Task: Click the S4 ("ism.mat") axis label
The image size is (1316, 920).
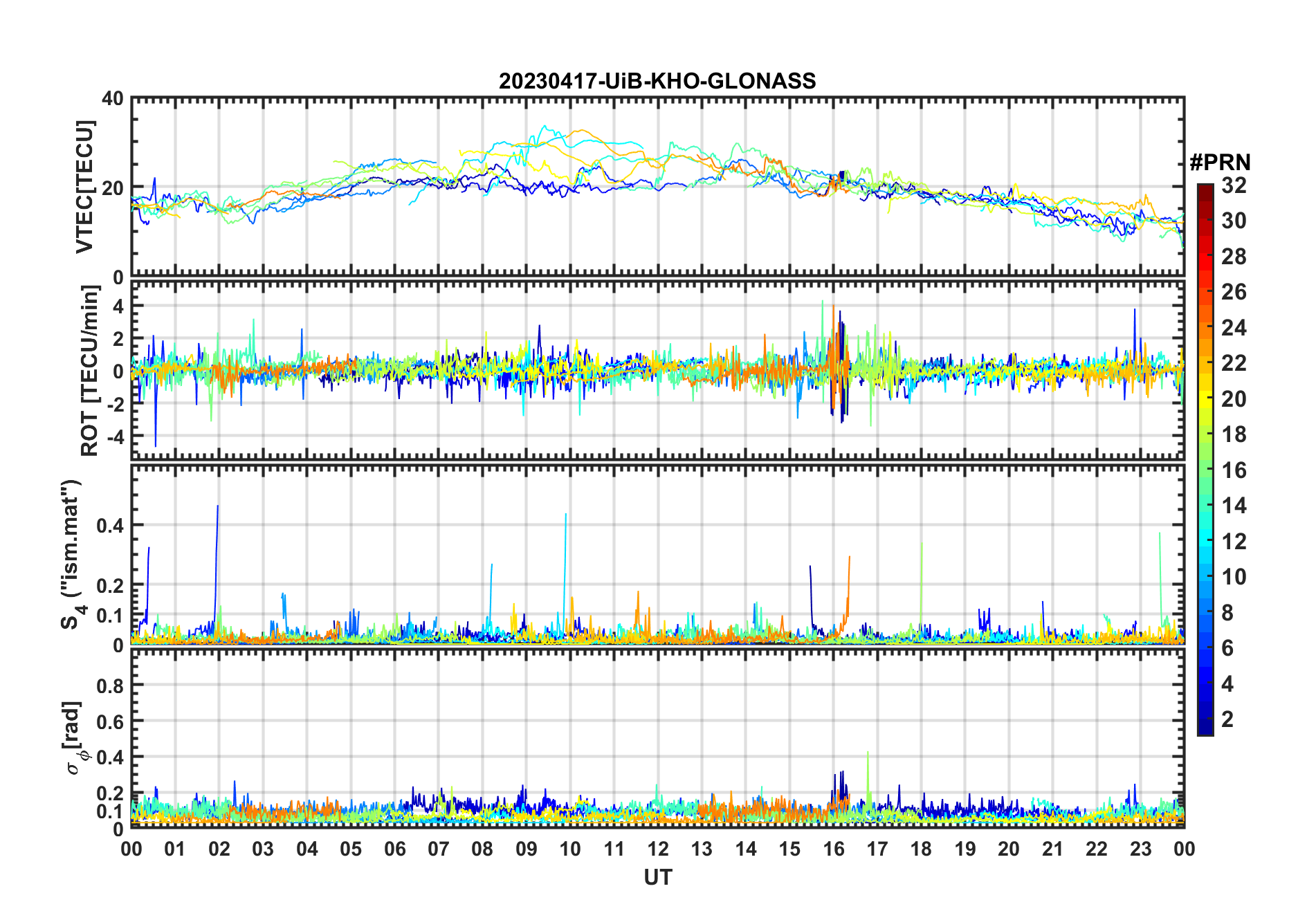Action: pos(73,555)
